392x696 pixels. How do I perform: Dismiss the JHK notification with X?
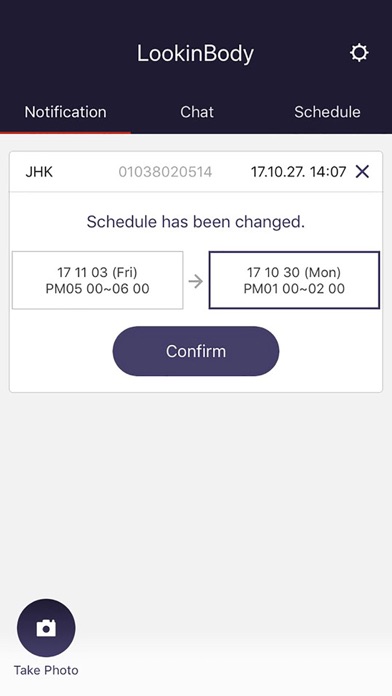(362, 171)
